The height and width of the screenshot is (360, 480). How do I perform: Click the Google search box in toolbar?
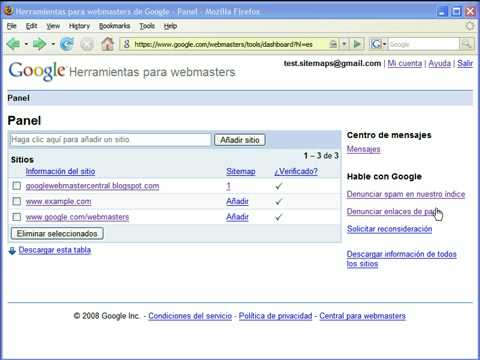[x=423, y=44]
